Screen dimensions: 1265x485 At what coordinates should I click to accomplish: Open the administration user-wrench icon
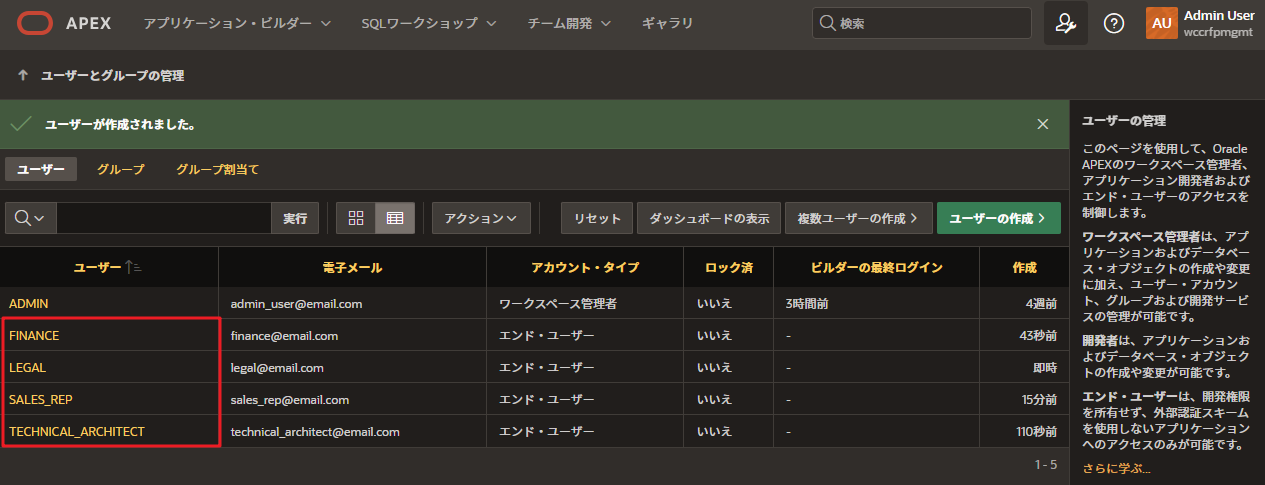1066,23
